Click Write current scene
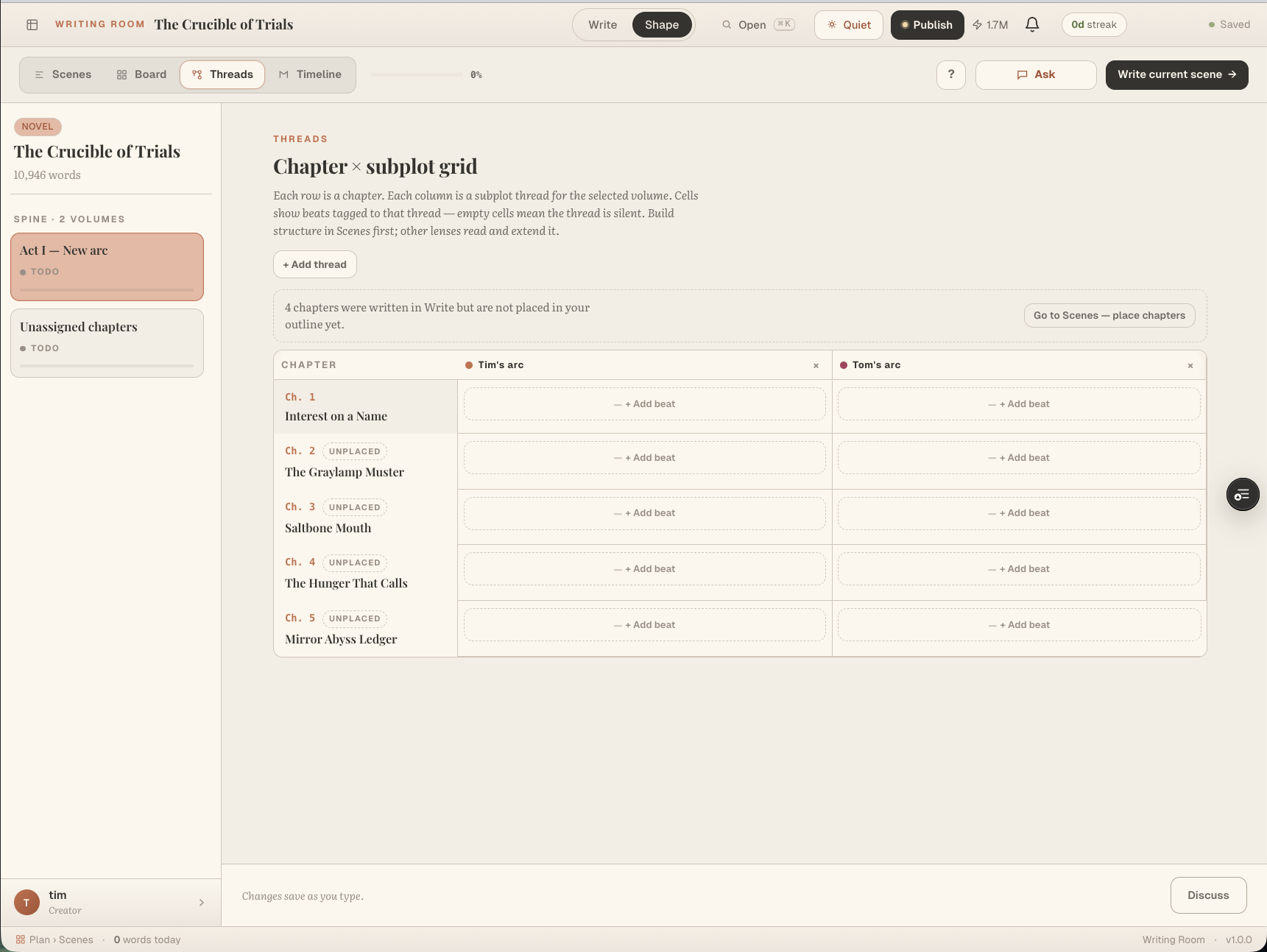The width and height of the screenshot is (1267, 952). [1176, 75]
